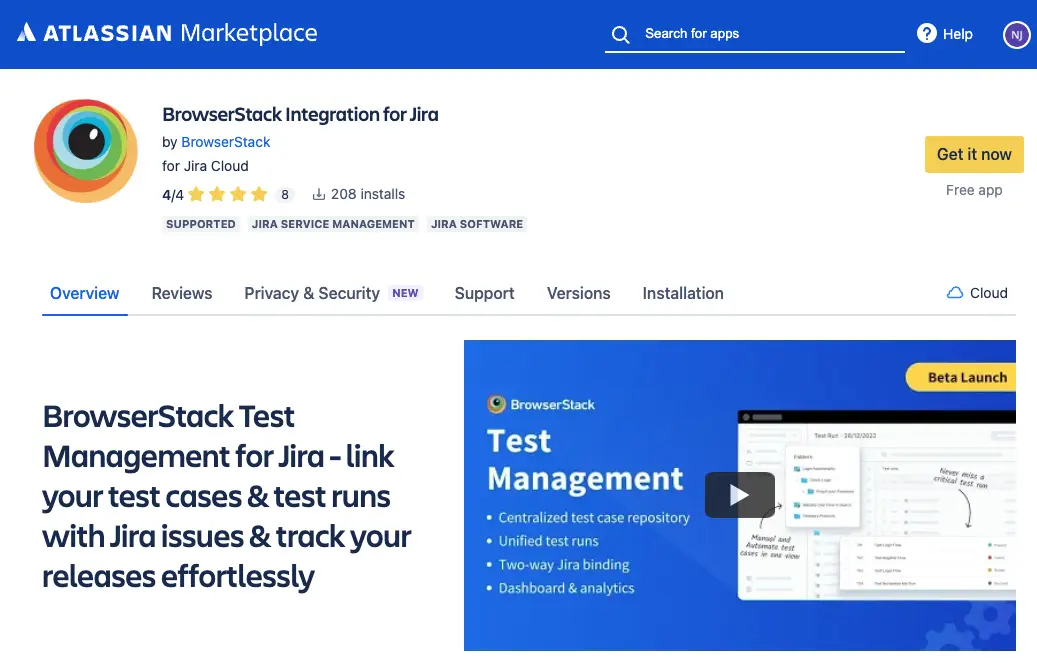This screenshot has width=1037, height=663.
Task: Click the 8 reviews count badge
Action: (x=285, y=194)
